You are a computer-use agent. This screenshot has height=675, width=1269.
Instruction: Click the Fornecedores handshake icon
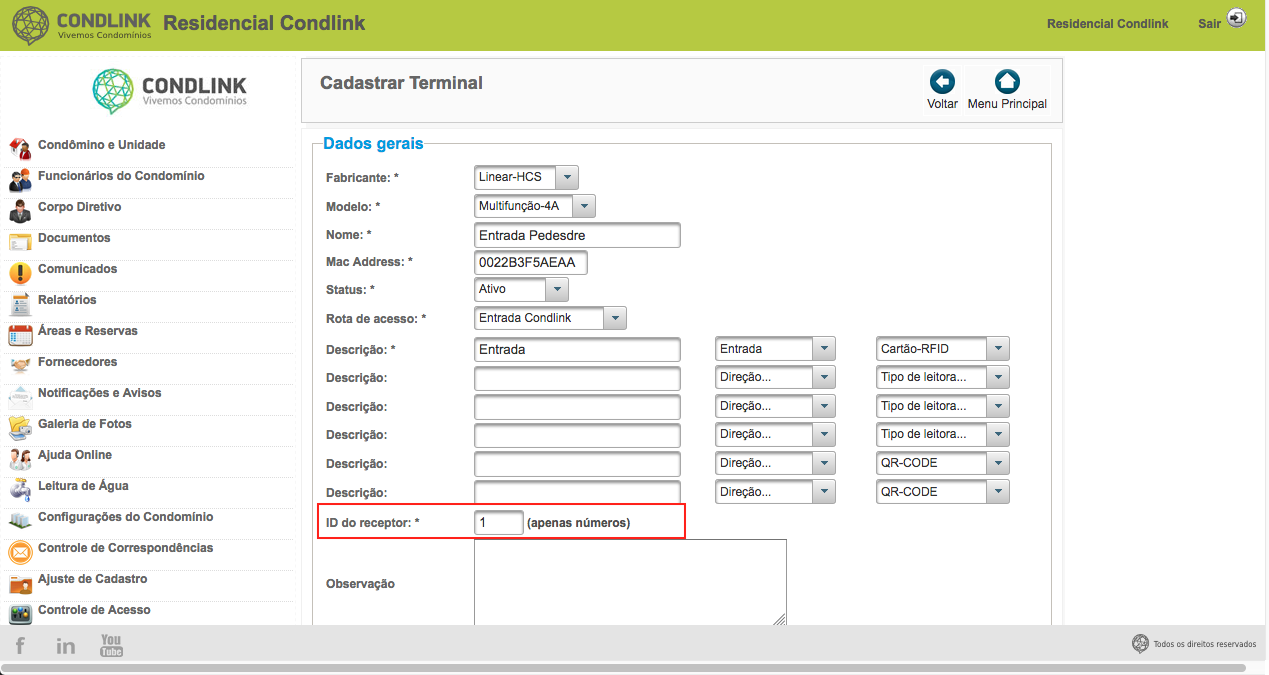point(20,366)
